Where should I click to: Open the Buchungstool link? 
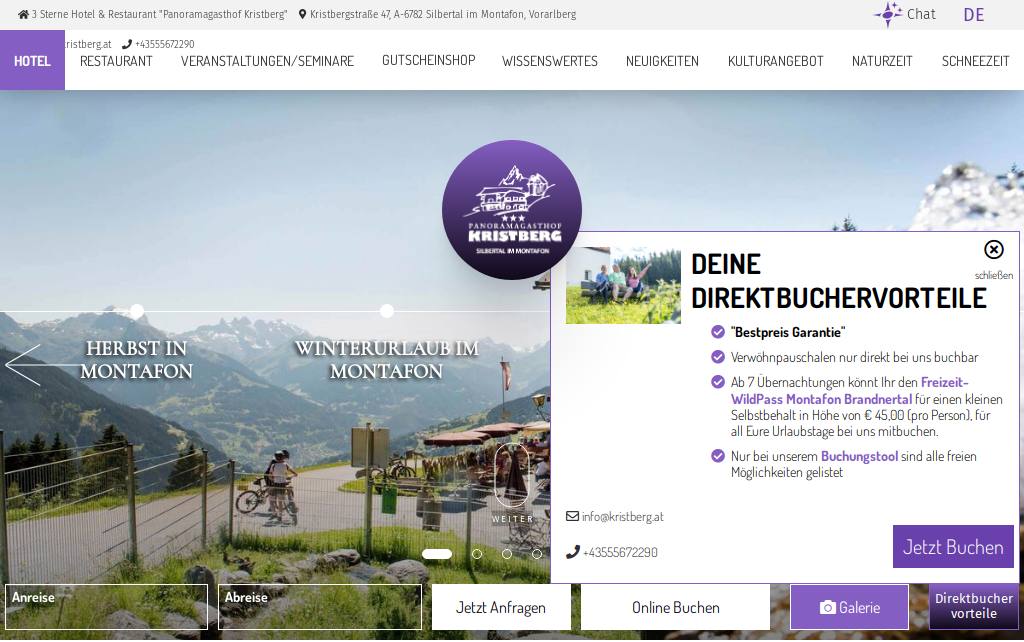coord(859,456)
